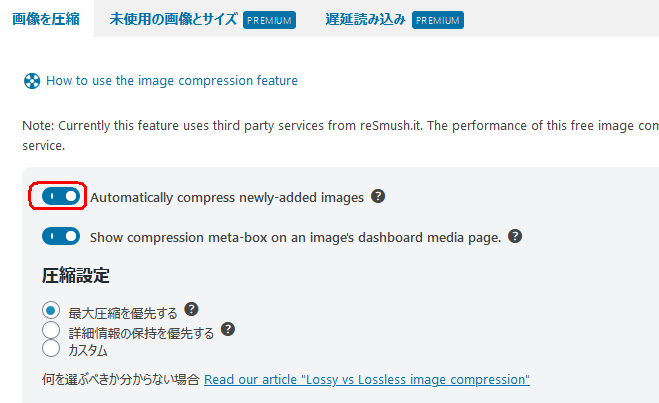Screen dimensions: 659x403
Task: Click the 圧縮設定 section heading
Action: (x=76, y=276)
